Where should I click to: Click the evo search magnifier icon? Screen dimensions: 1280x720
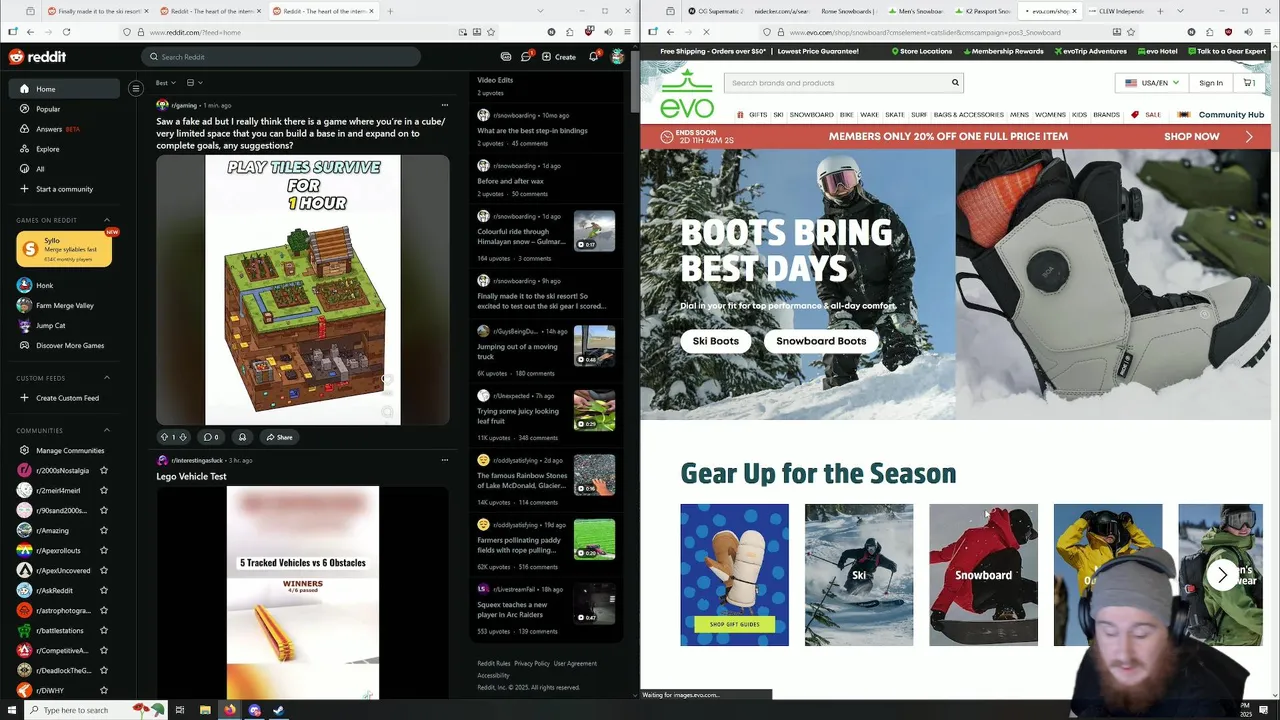(x=955, y=83)
